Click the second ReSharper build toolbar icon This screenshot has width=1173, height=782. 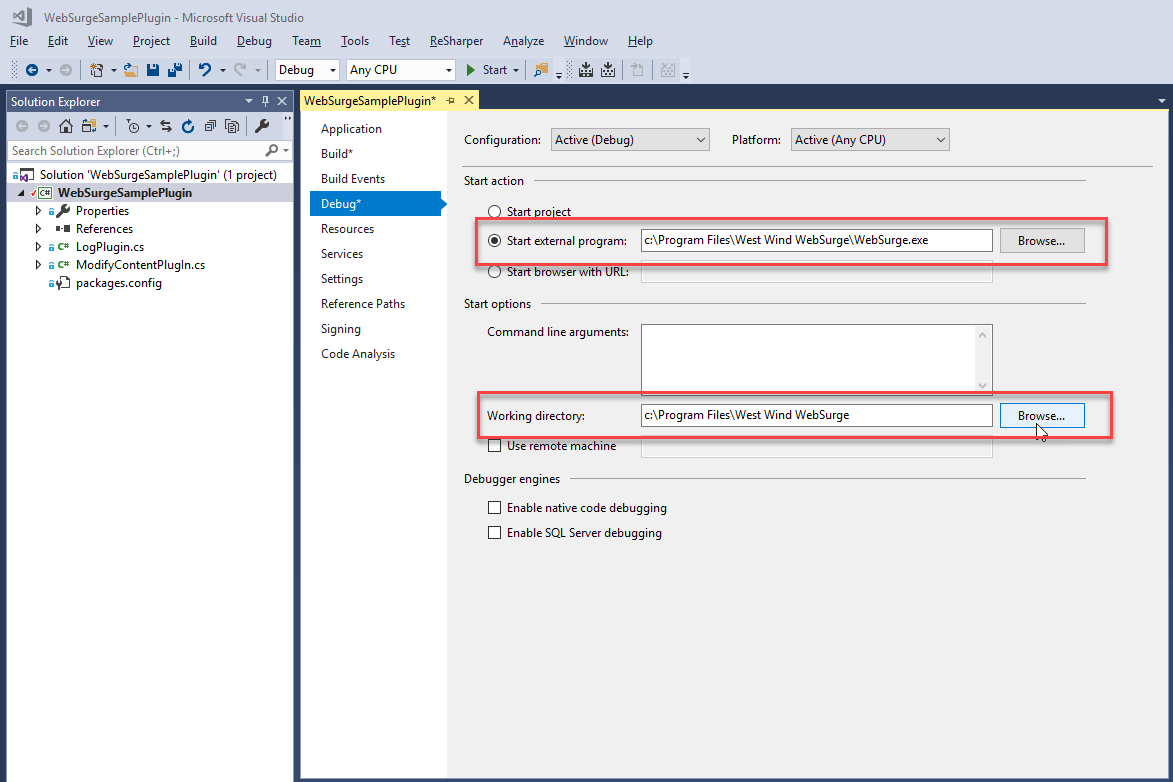point(608,70)
